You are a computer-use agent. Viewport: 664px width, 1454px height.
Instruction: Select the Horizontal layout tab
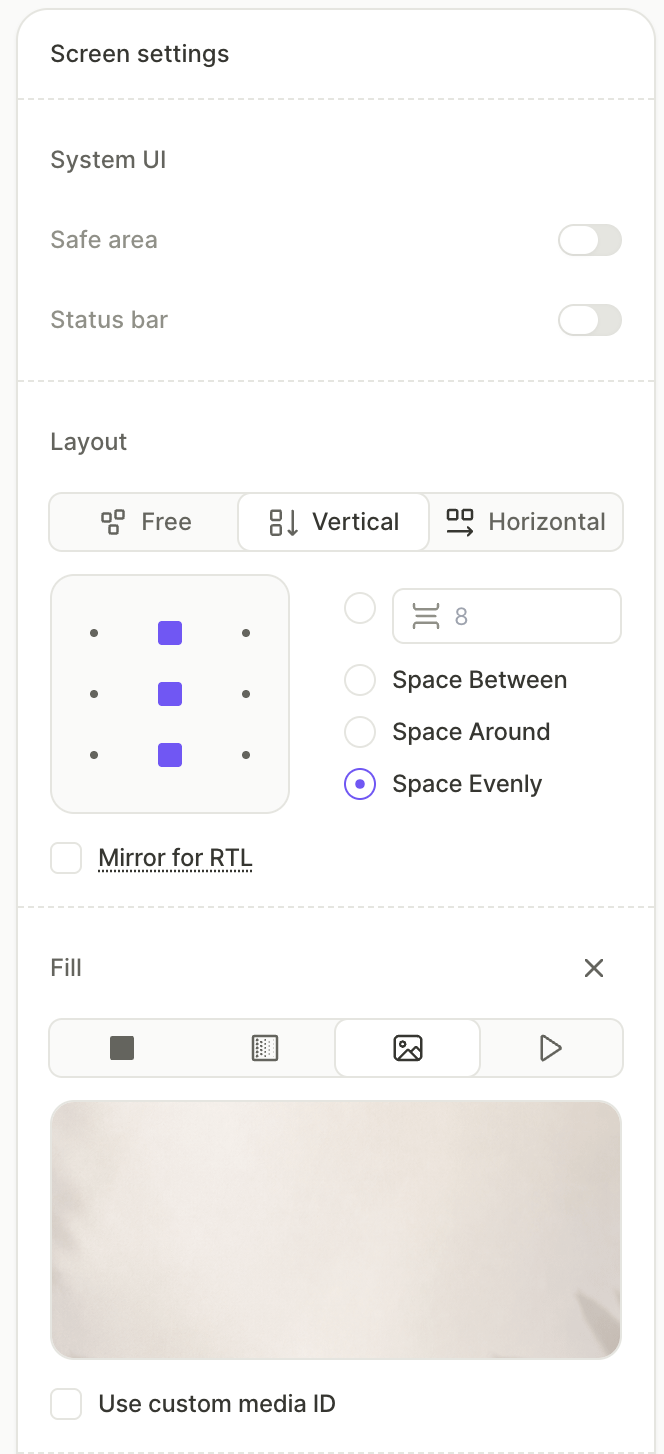[x=526, y=522]
